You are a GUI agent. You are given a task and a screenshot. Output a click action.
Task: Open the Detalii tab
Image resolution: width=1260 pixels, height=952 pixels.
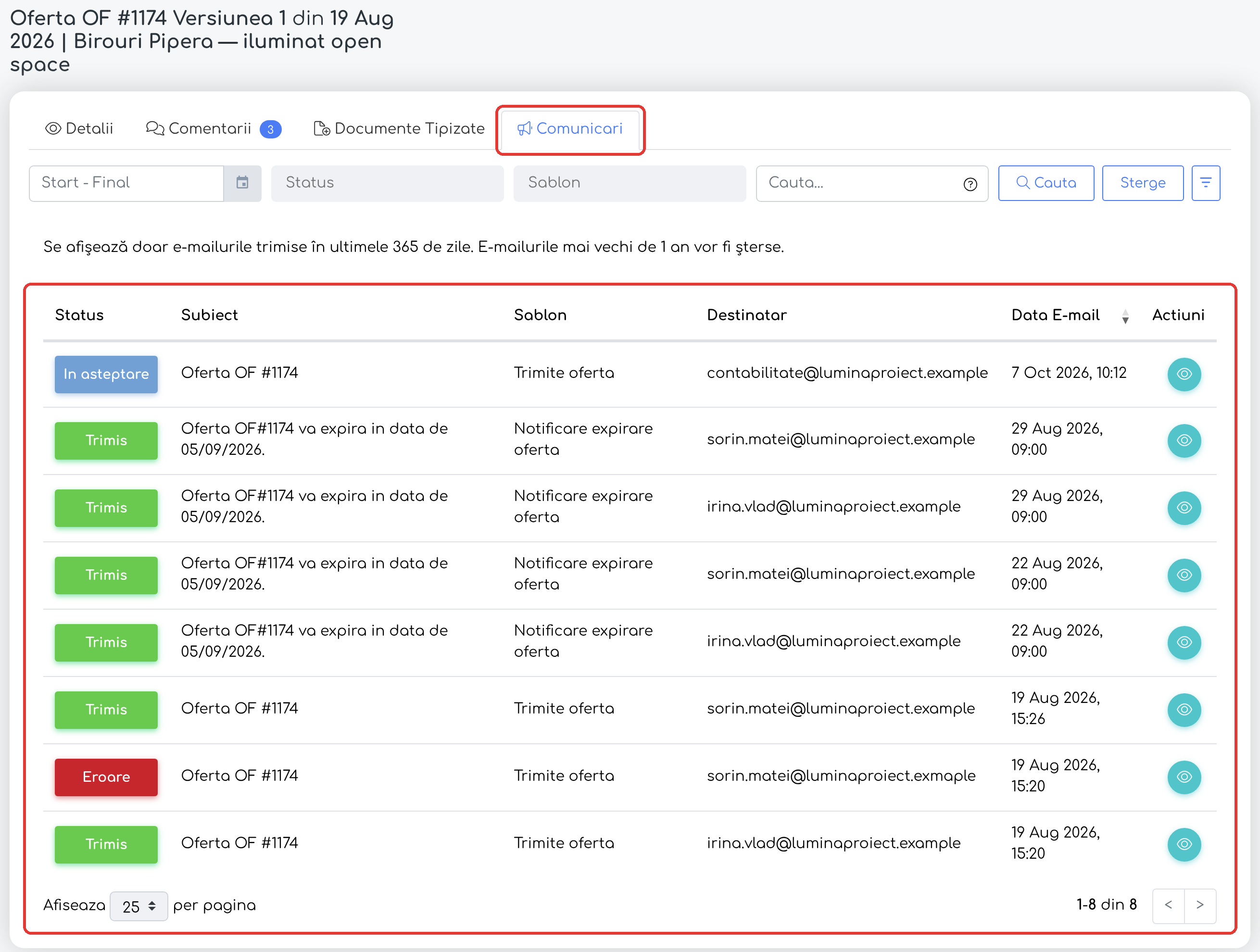(79, 129)
